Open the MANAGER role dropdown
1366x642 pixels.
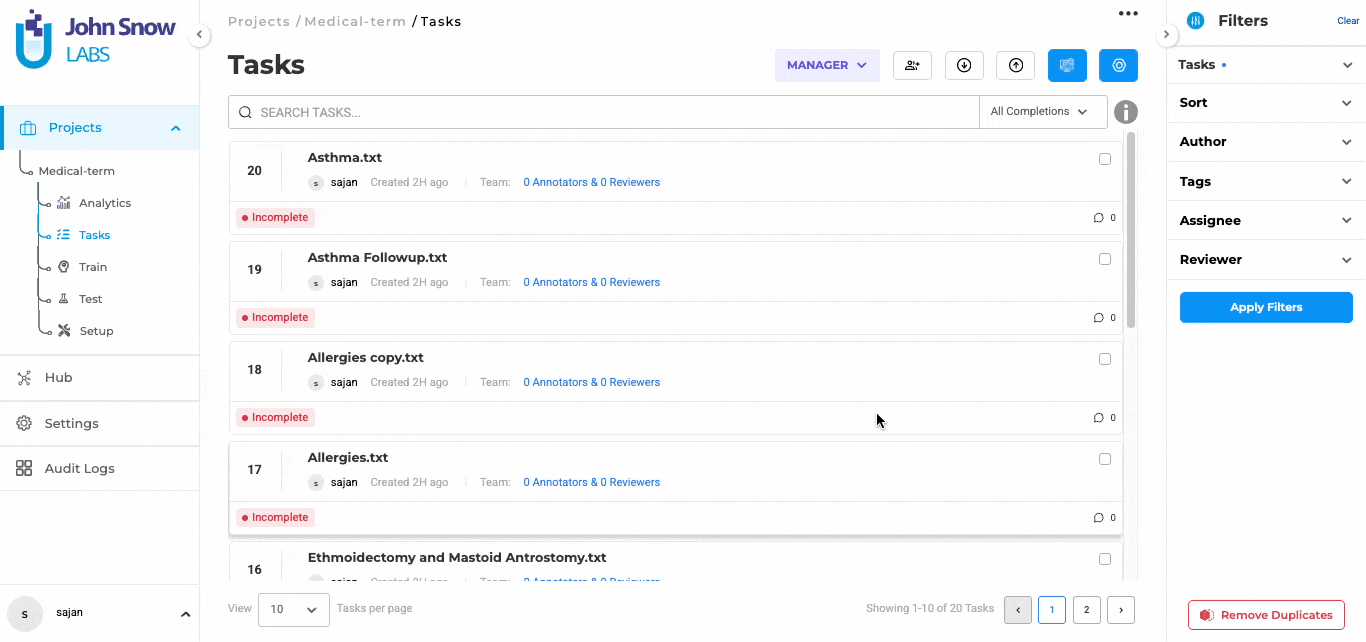(x=826, y=65)
